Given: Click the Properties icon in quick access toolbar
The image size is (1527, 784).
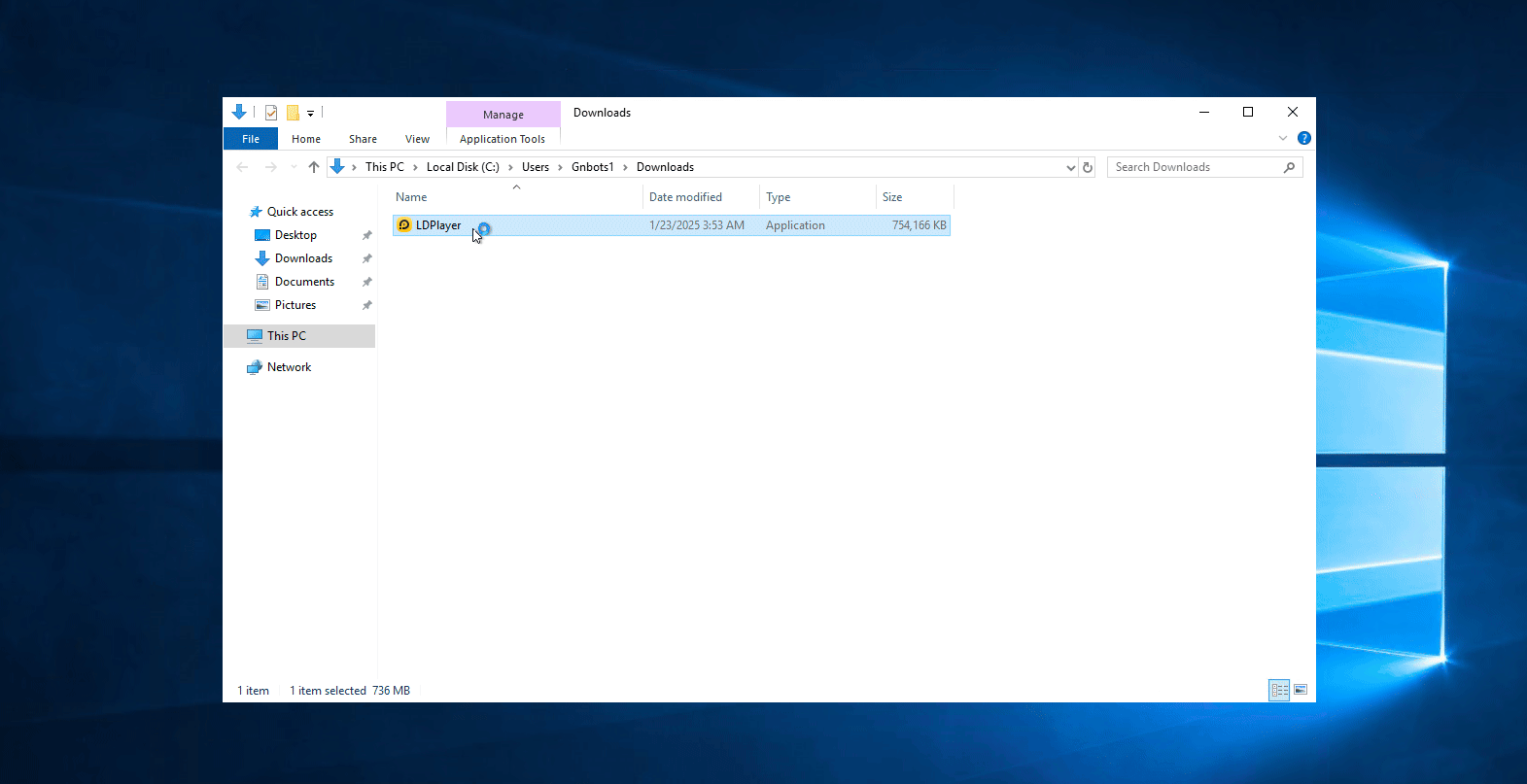Looking at the screenshot, I should 271,113.
